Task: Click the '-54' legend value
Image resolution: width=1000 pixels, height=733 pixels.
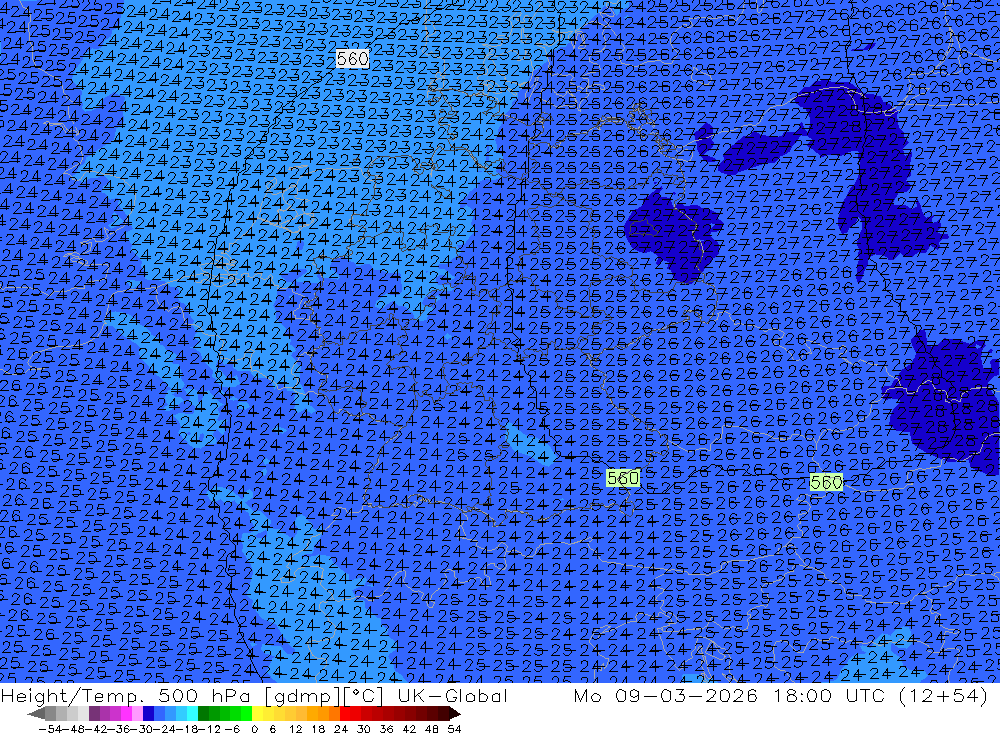Action: tap(50, 729)
